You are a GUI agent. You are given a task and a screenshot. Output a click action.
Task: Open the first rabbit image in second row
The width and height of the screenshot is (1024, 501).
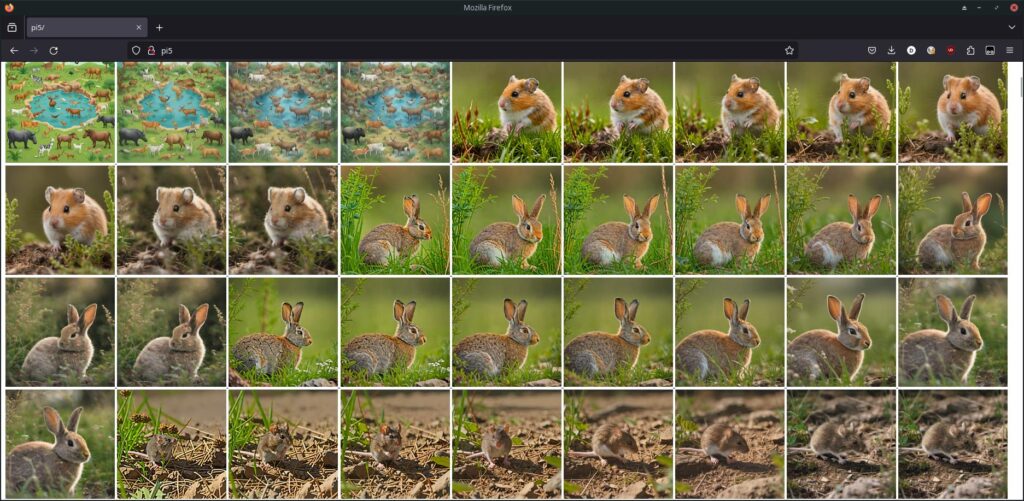click(395, 219)
